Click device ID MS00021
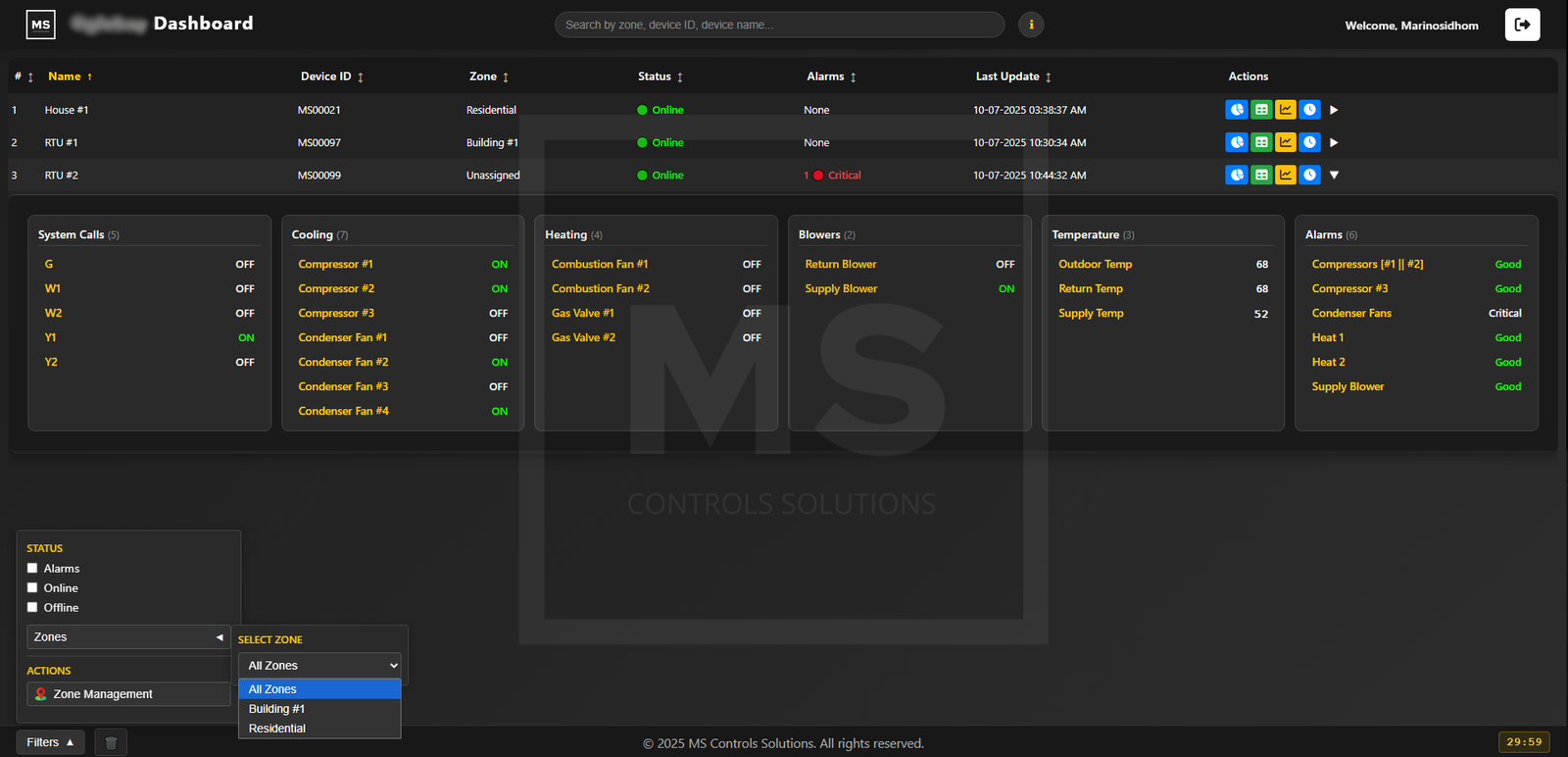 pyautogui.click(x=319, y=110)
